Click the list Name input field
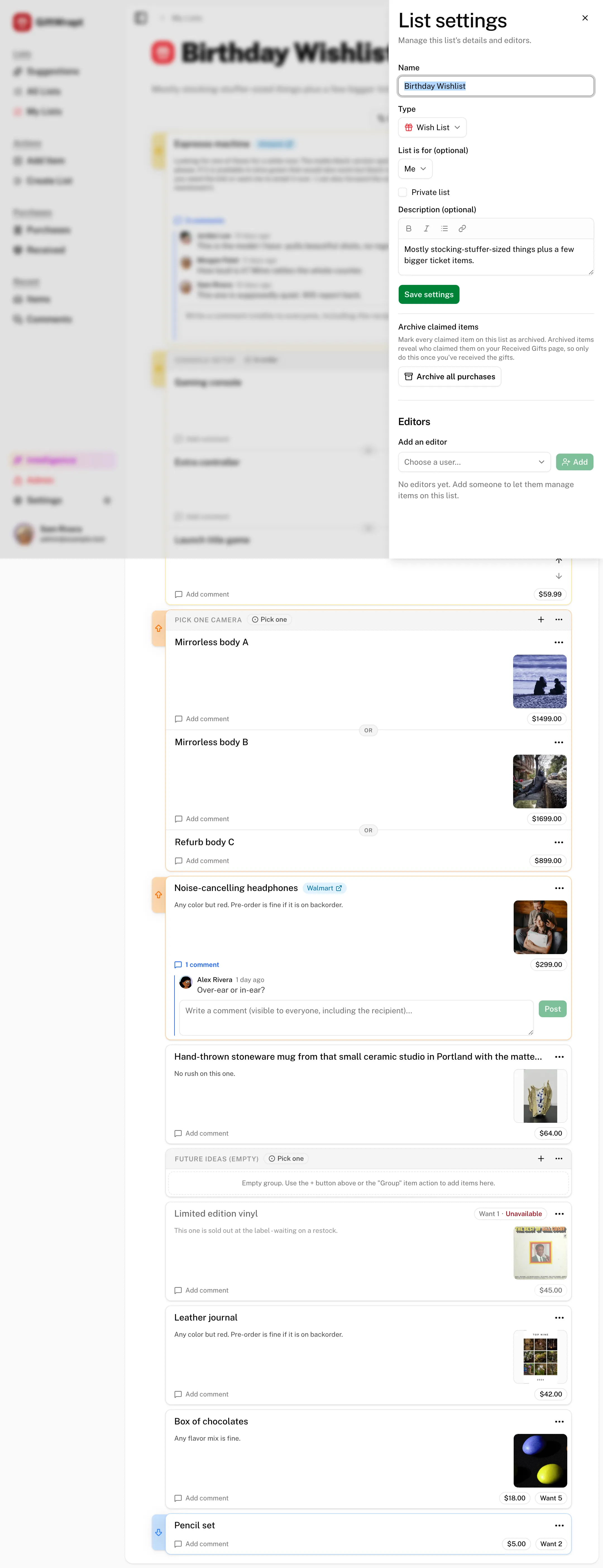The image size is (603, 1568). [496, 86]
